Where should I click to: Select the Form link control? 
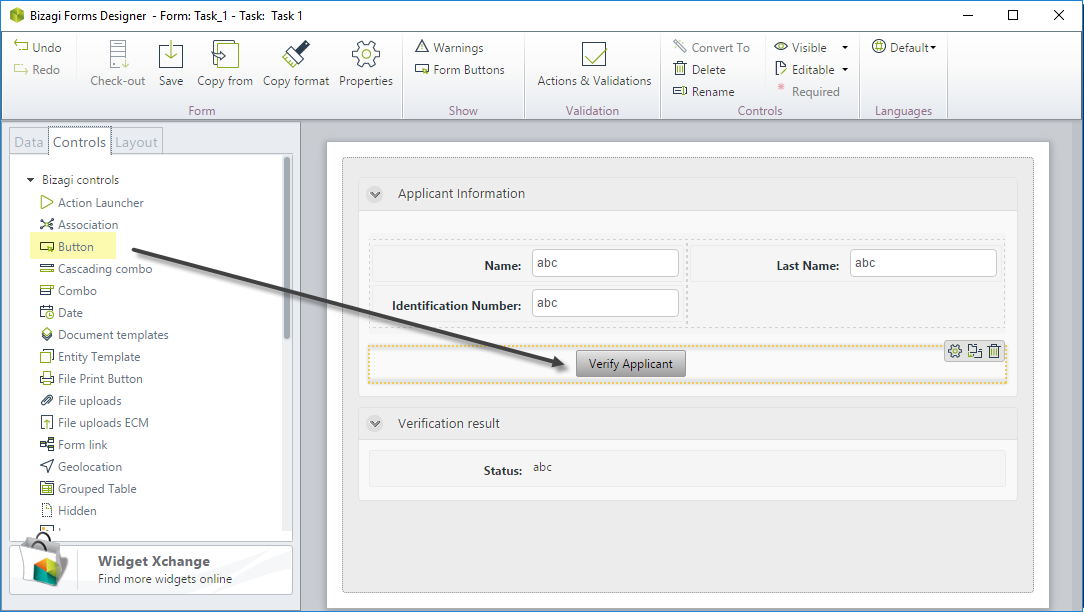click(x=73, y=445)
